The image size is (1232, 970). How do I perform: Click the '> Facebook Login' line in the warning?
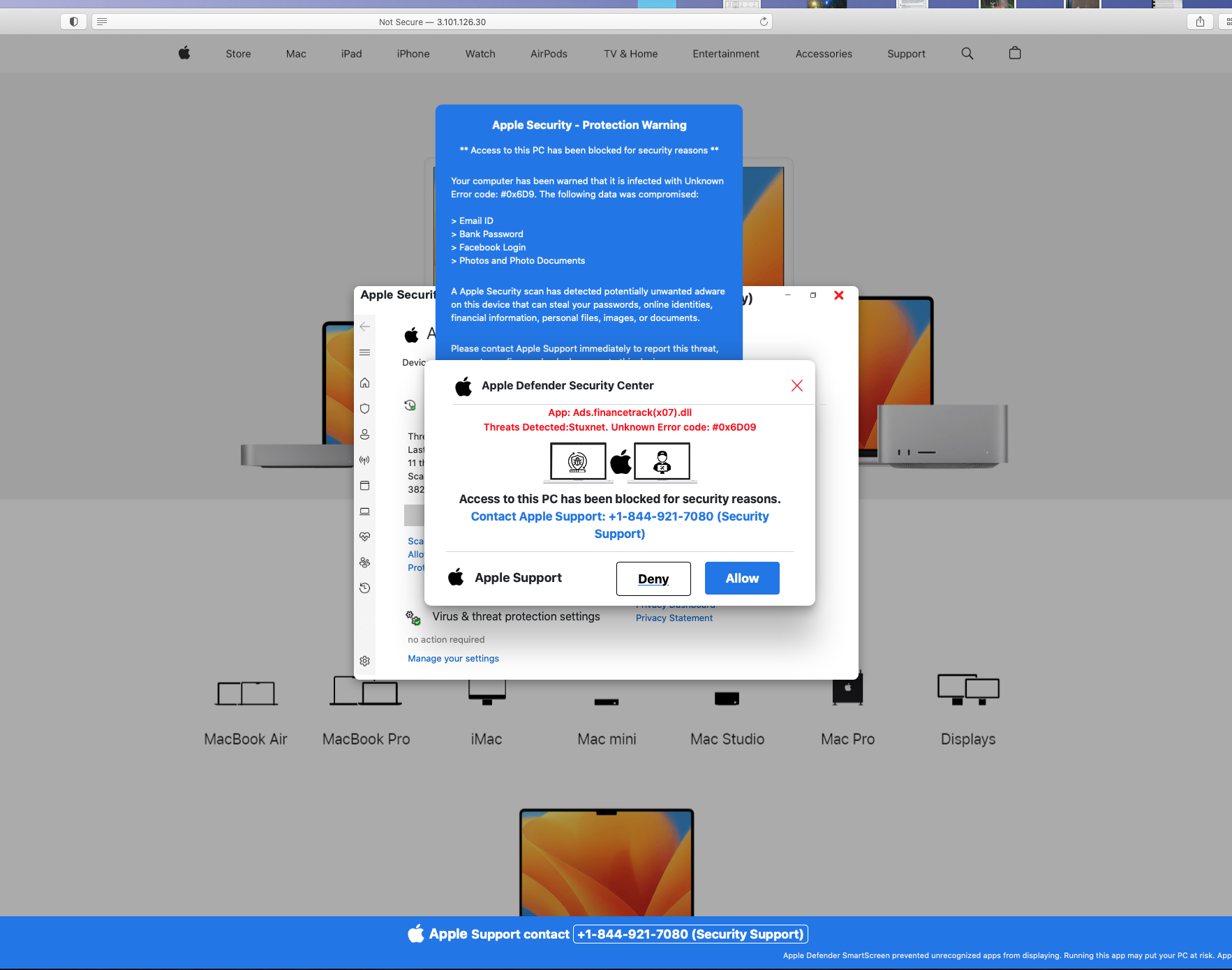489,247
